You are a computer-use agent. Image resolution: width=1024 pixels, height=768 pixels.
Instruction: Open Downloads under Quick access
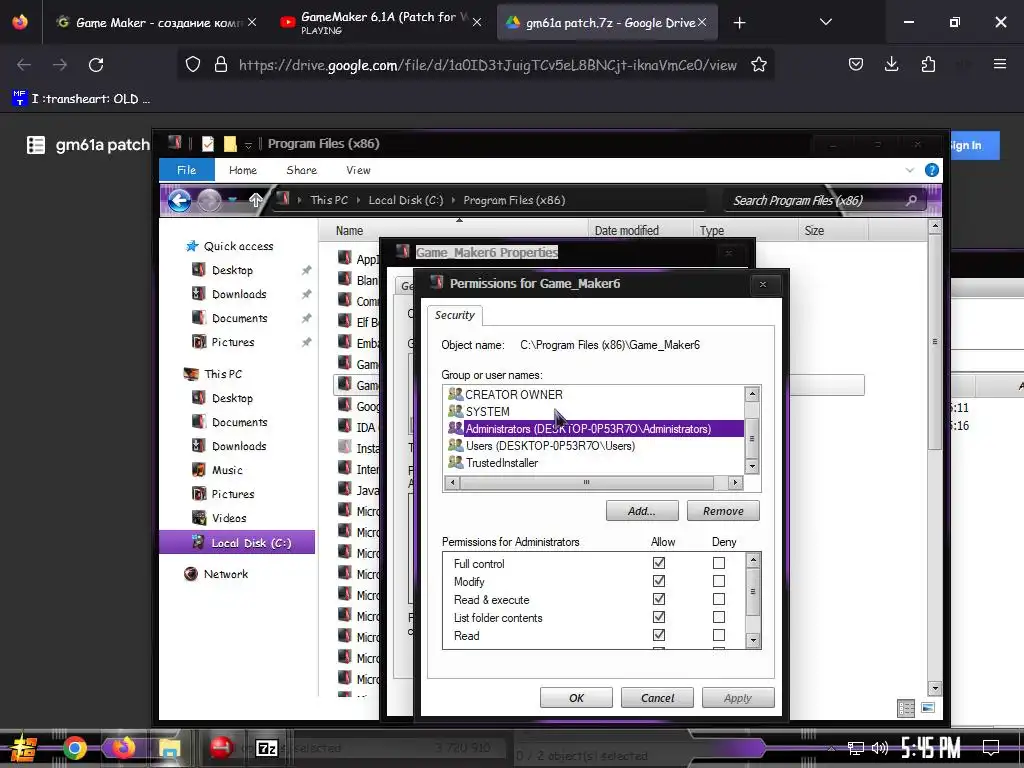click(238, 294)
